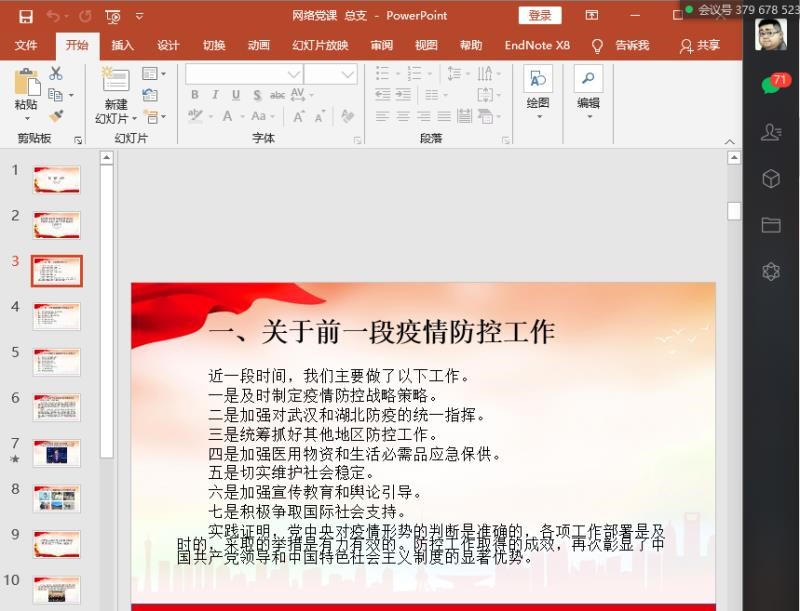Switch to the 插入 ribbon tab

click(x=122, y=45)
